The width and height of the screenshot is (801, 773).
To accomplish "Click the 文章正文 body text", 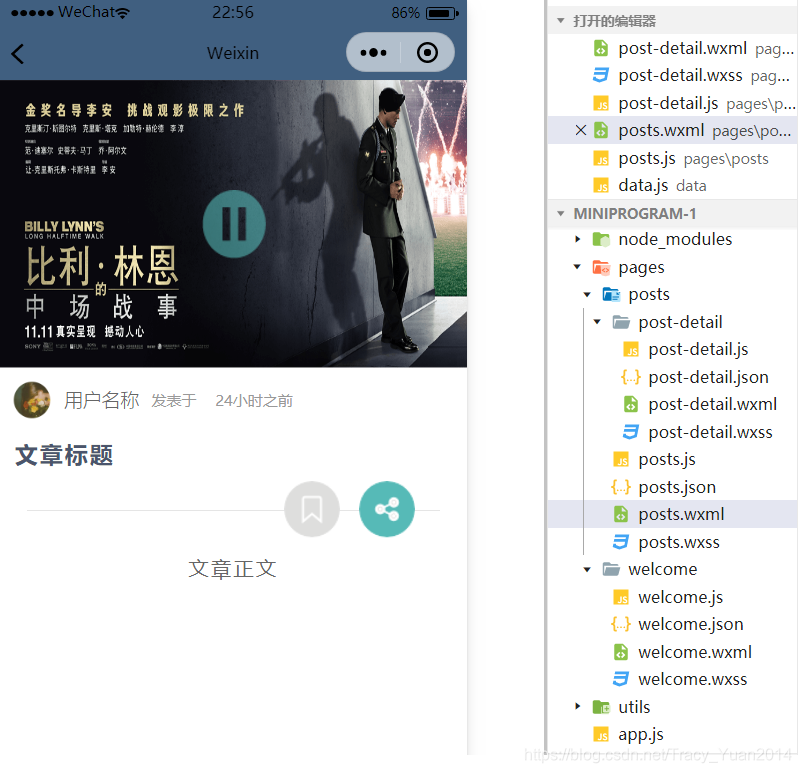I will (232, 569).
